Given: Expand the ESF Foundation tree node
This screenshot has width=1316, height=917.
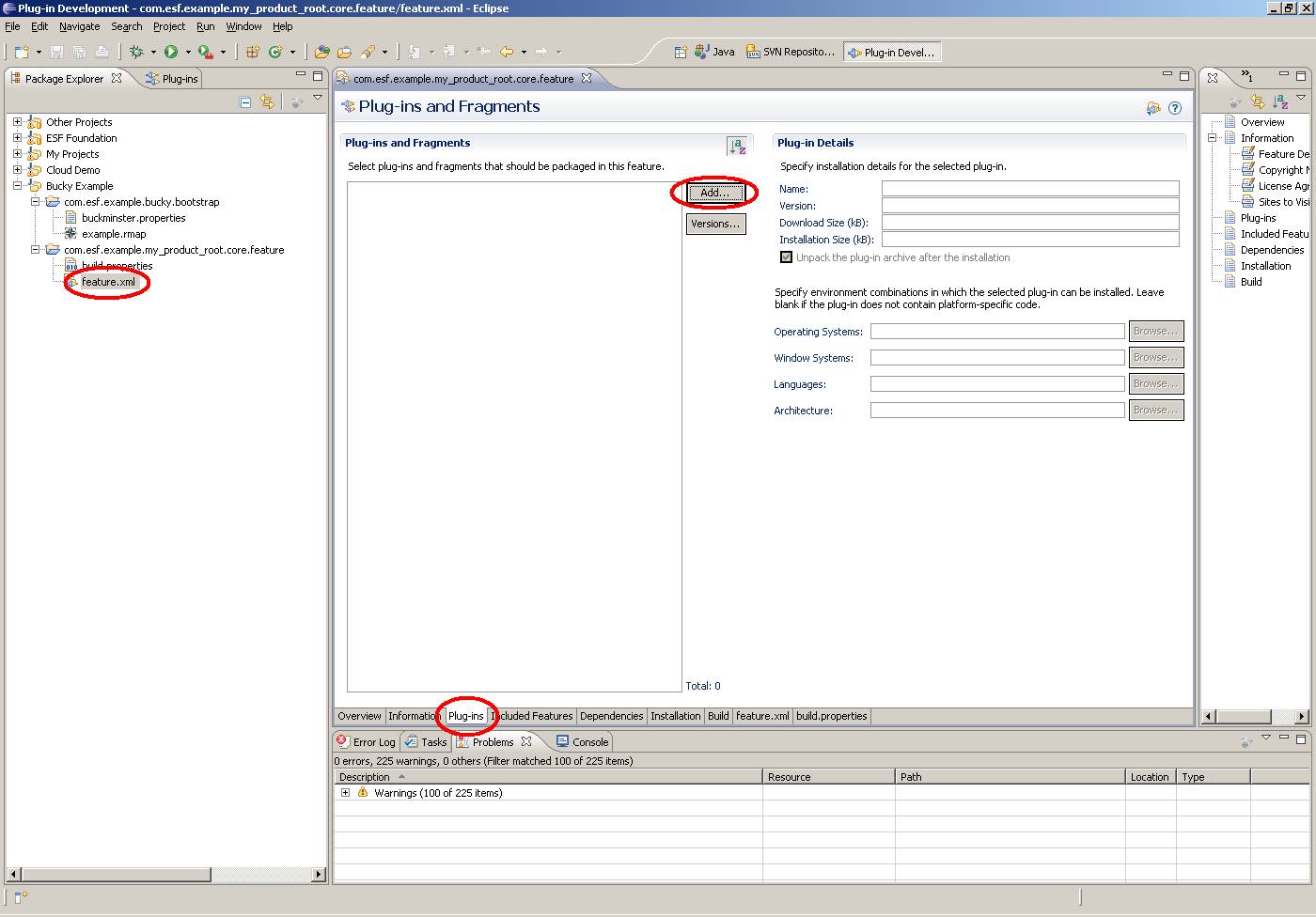Looking at the screenshot, I should click(x=17, y=138).
